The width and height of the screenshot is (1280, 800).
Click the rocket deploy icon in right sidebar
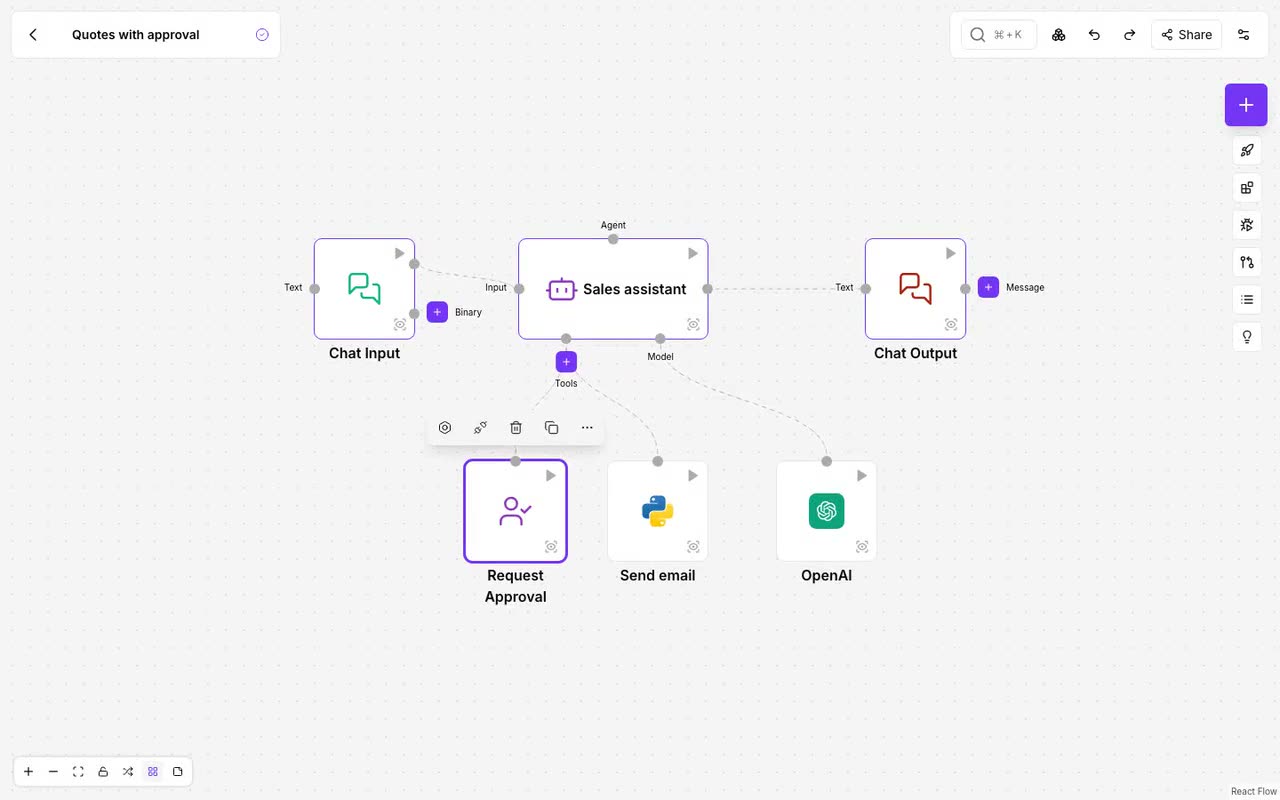(x=1247, y=151)
